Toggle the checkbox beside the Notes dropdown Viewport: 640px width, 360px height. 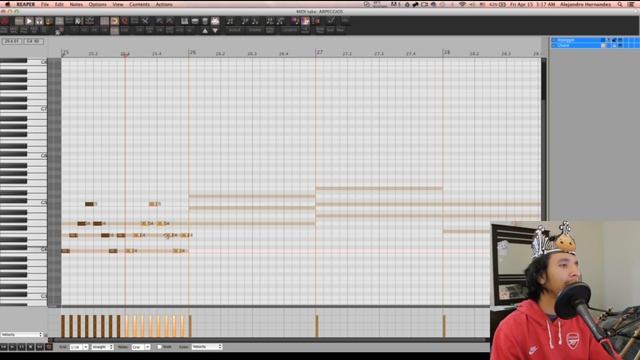coord(160,347)
